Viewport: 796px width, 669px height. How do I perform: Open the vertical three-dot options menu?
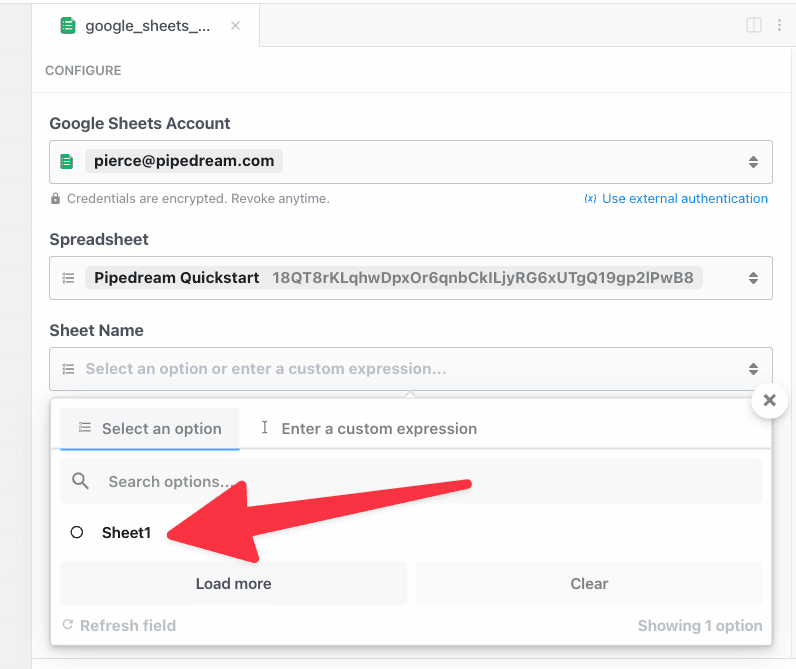pyautogui.click(x=779, y=25)
